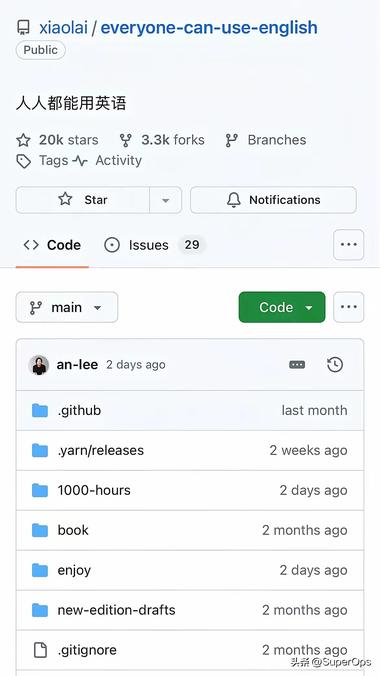Viewport: 380px width, 676px height.
Task: Expand the commit message ellipsis icon
Action: (297, 365)
